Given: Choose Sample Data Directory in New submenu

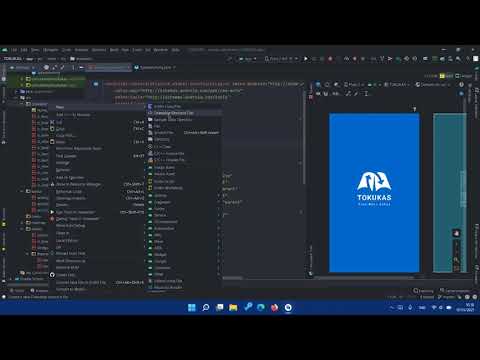Looking at the screenshot, I should pos(184,120).
